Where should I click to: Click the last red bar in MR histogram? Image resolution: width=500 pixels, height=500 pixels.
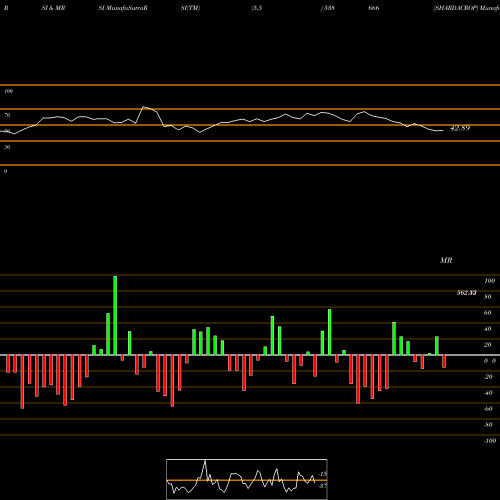pyautogui.click(x=444, y=361)
